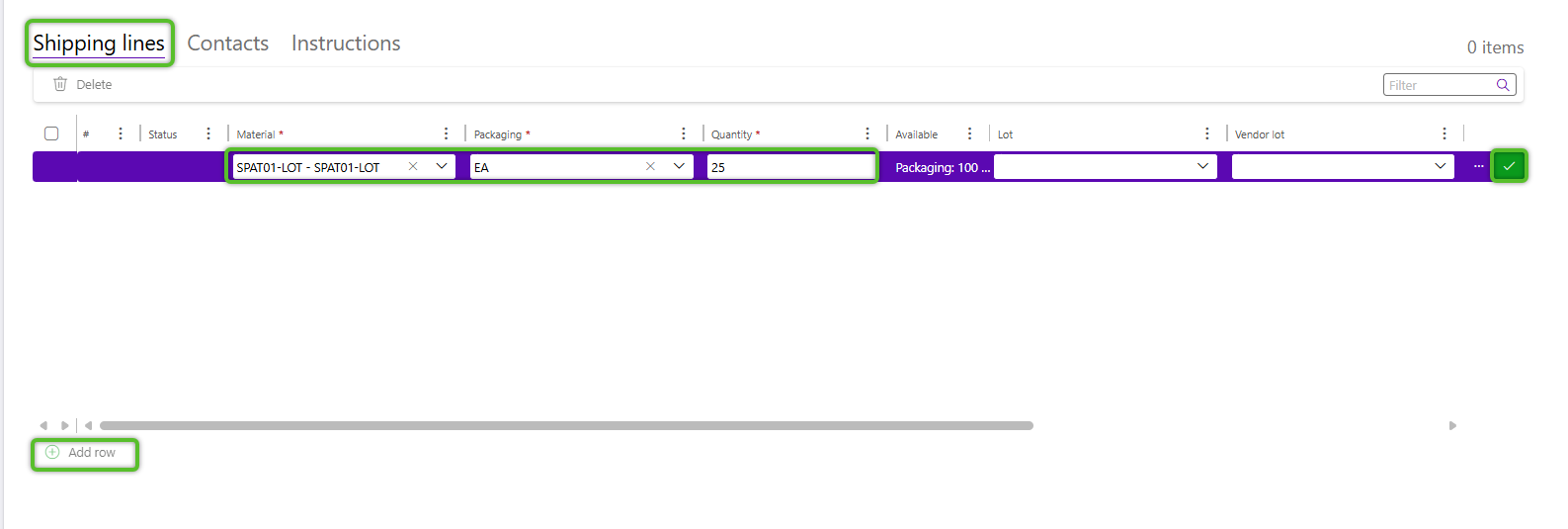Clear the EA packaging value
Screen dimensions: 1568x529
click(650, 166)
